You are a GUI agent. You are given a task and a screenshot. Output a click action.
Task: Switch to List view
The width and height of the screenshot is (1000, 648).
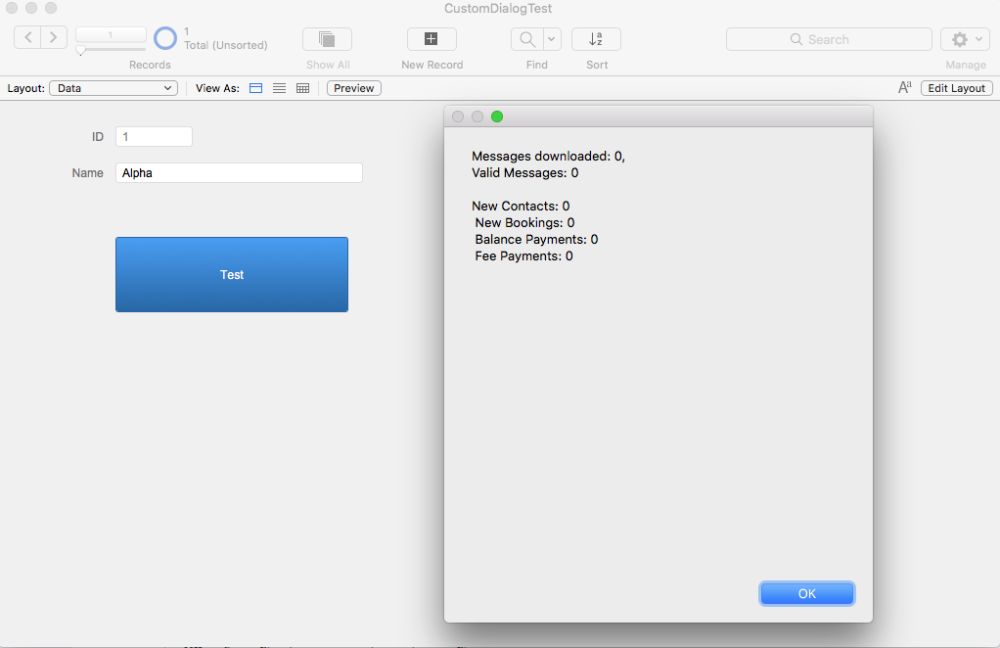(279, 88)
